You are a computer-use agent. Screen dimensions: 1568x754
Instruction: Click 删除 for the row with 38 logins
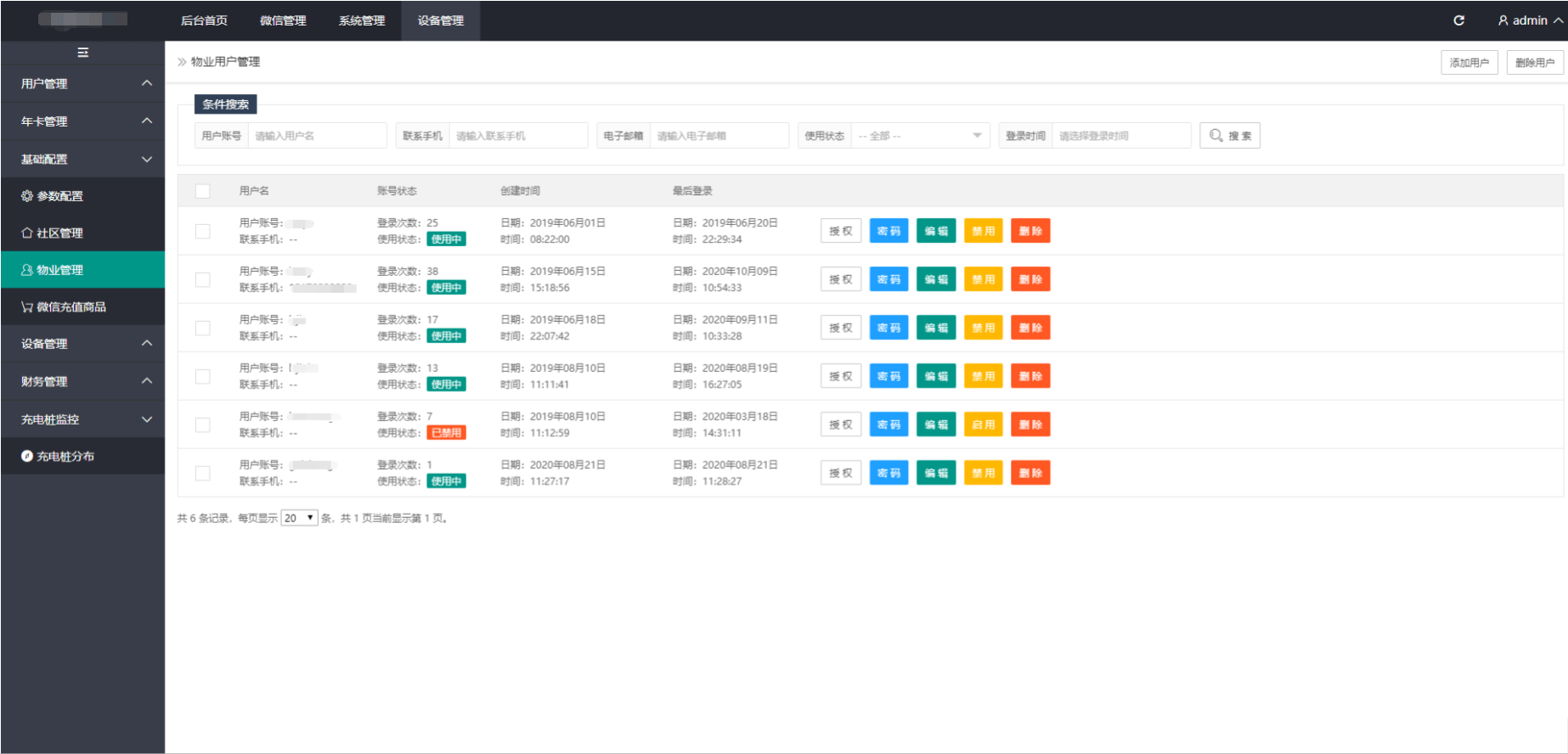[x=1030, y=279]
